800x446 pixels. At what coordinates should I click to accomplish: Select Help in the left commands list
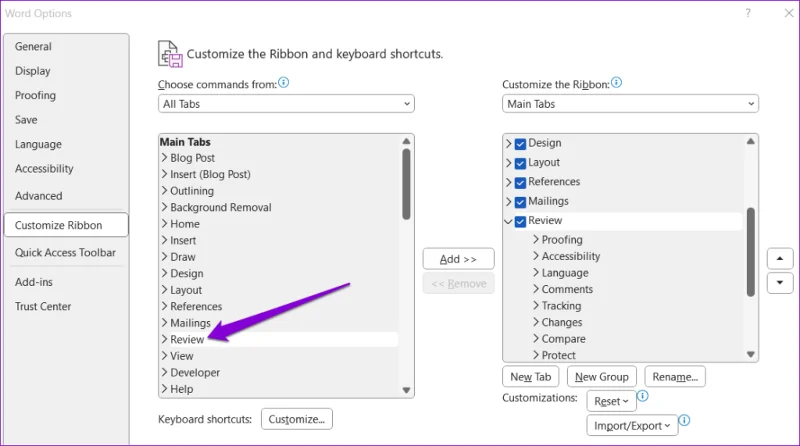[x=182, y=389]
